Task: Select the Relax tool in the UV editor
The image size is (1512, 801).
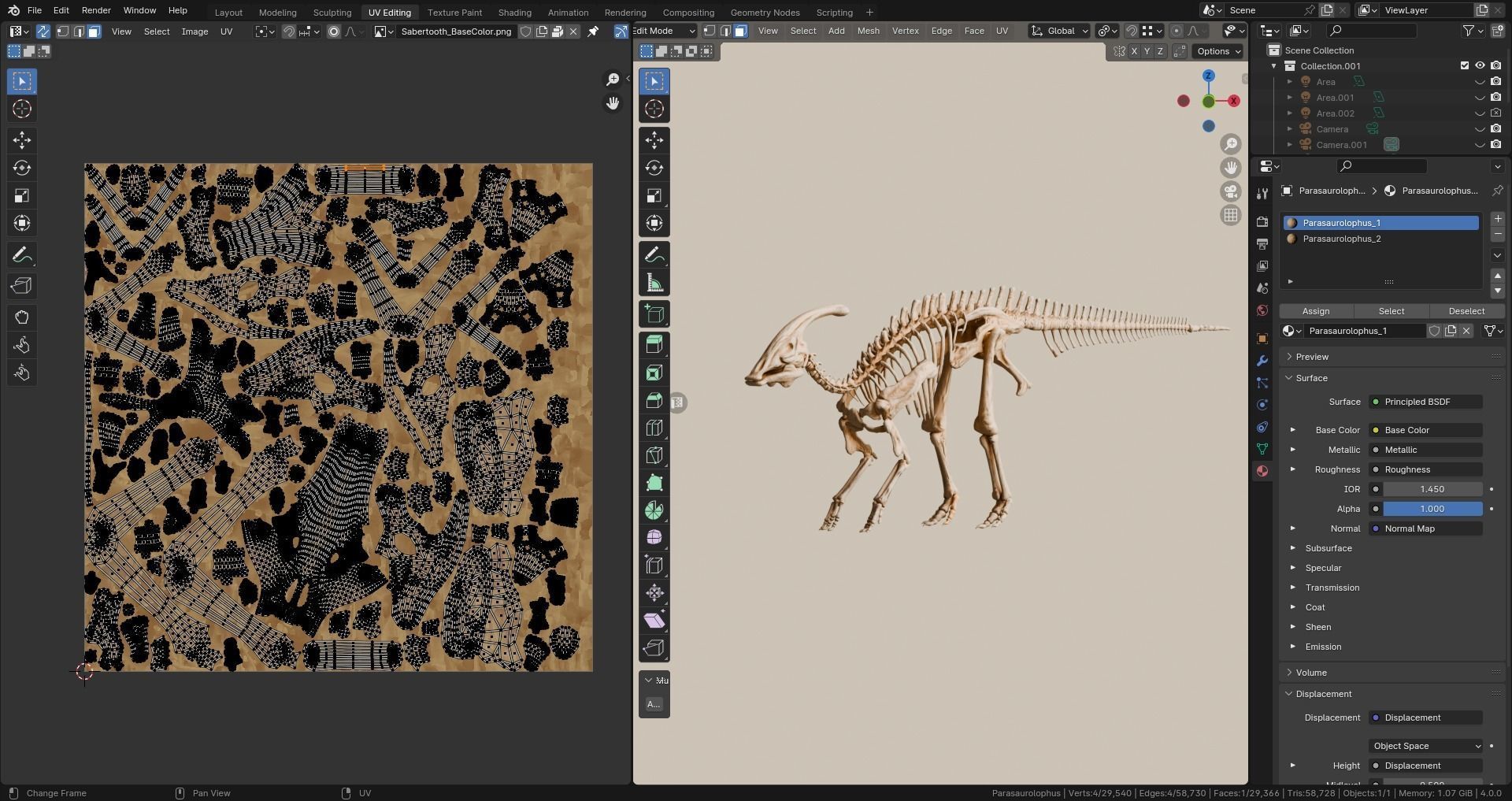Action: click(x=22, y=345)
